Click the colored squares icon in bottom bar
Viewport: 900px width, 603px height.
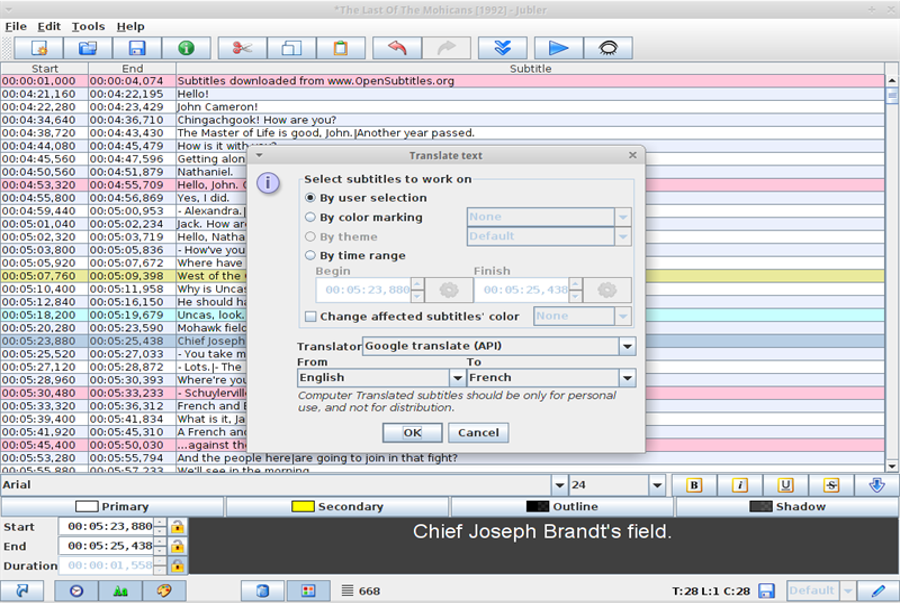click(308, 590)
